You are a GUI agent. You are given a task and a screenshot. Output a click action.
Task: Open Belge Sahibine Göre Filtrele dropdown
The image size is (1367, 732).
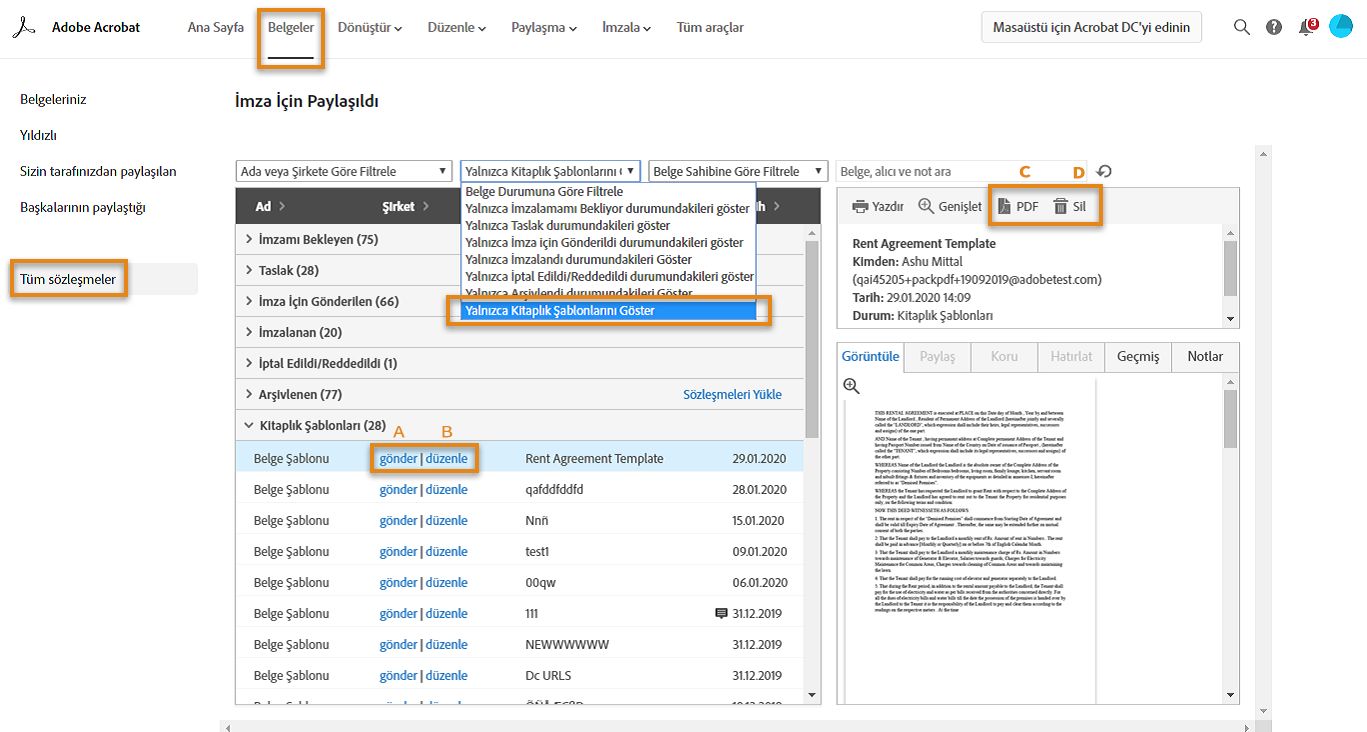click(738, 171)
